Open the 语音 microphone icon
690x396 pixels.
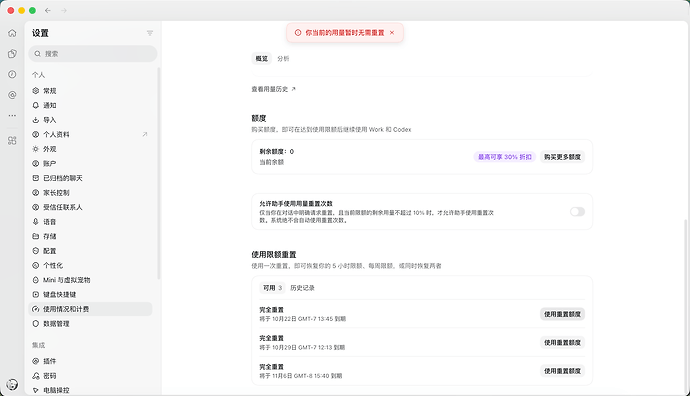[x=36, y=222]
